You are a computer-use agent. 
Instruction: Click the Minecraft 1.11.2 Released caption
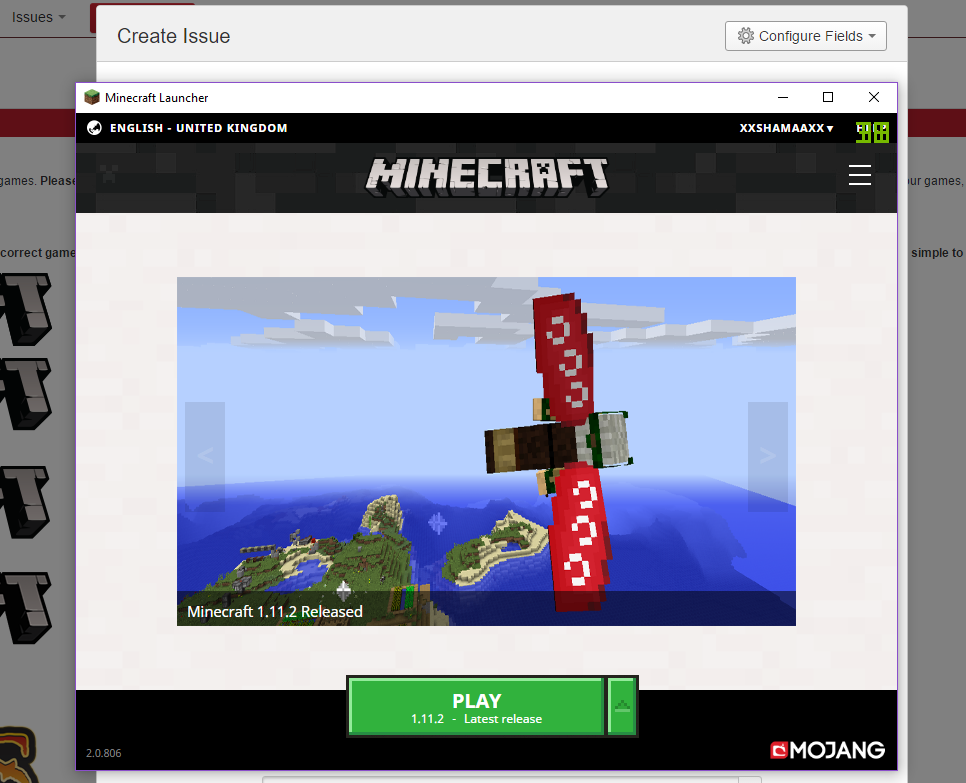click(275, 612)
